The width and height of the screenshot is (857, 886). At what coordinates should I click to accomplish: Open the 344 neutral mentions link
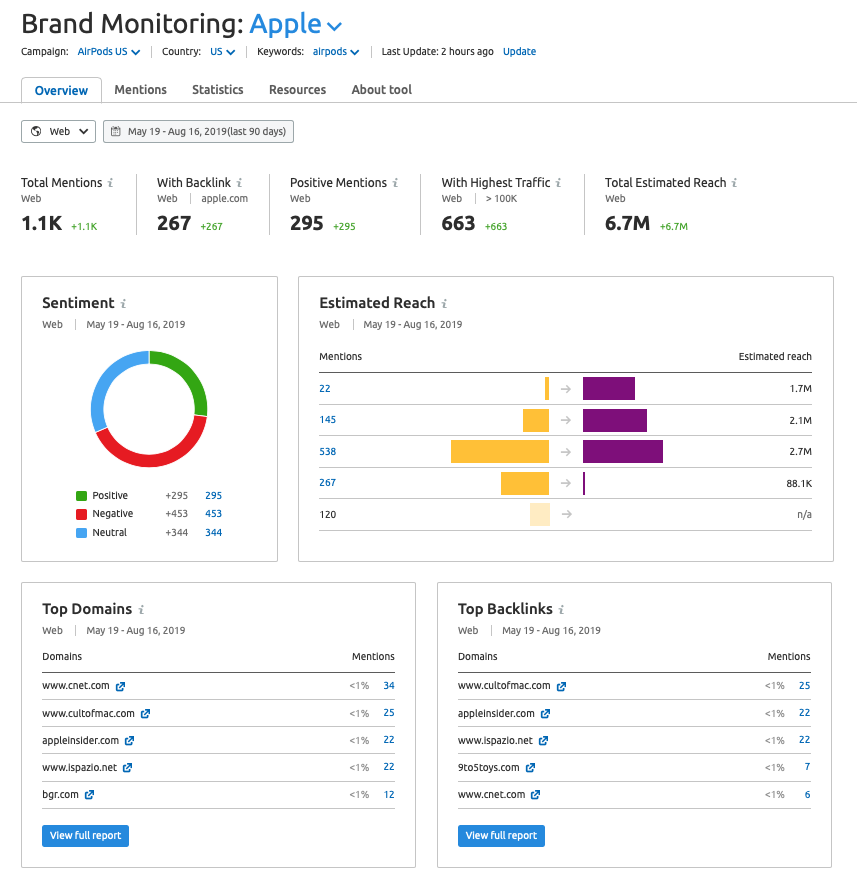[x=214, y=532]
